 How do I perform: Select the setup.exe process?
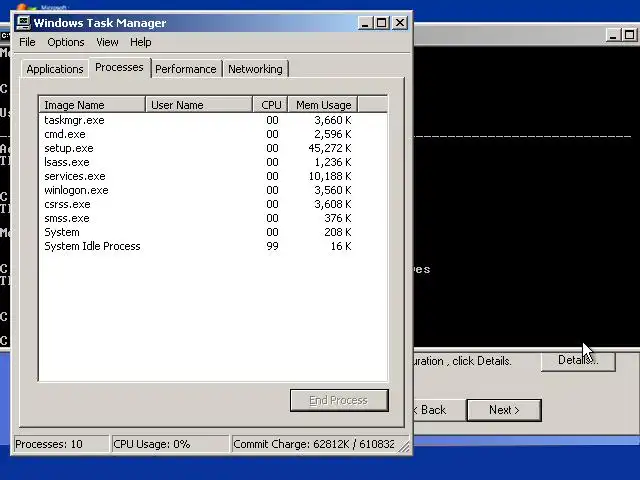point(213,148)
